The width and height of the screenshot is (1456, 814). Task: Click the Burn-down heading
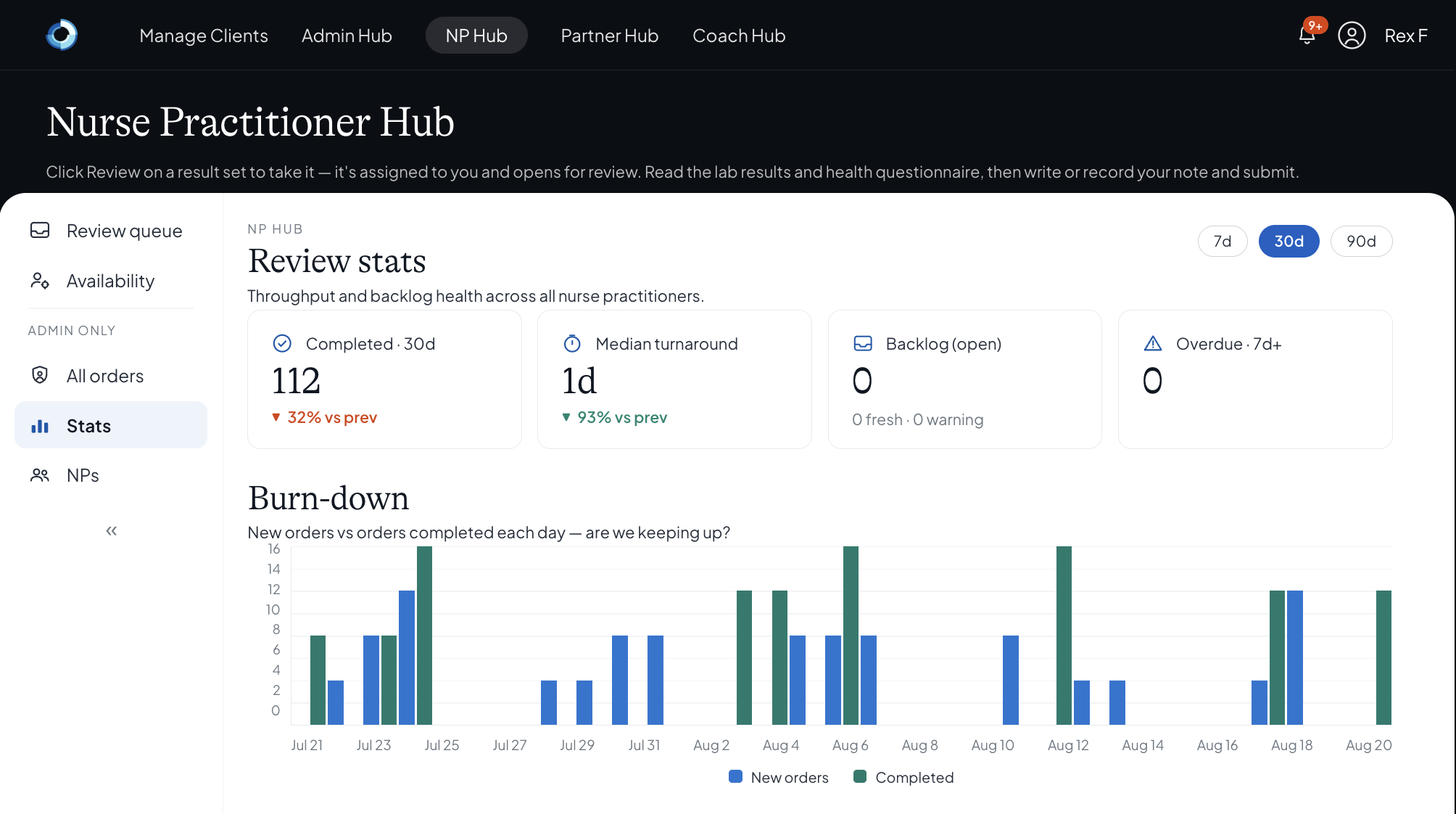pos(328,498)
